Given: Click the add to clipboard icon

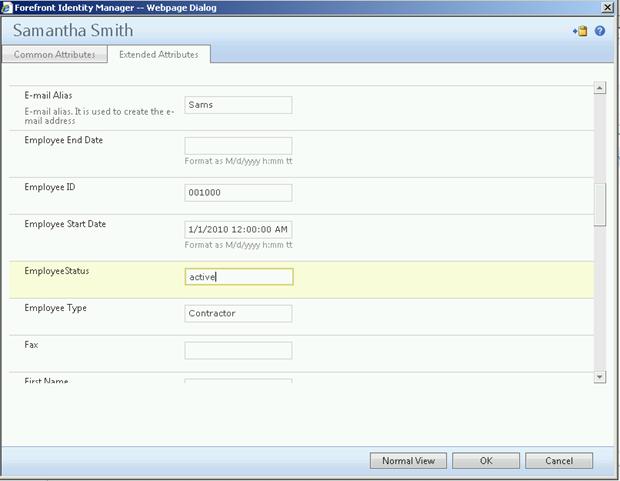Looking at the screenshot, I should (580, 31).
